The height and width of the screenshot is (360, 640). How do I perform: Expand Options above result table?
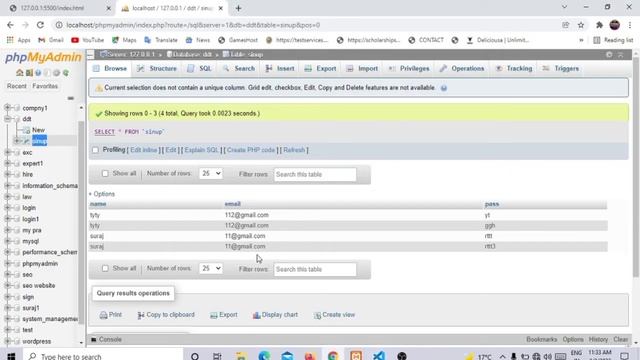[102, 194]
